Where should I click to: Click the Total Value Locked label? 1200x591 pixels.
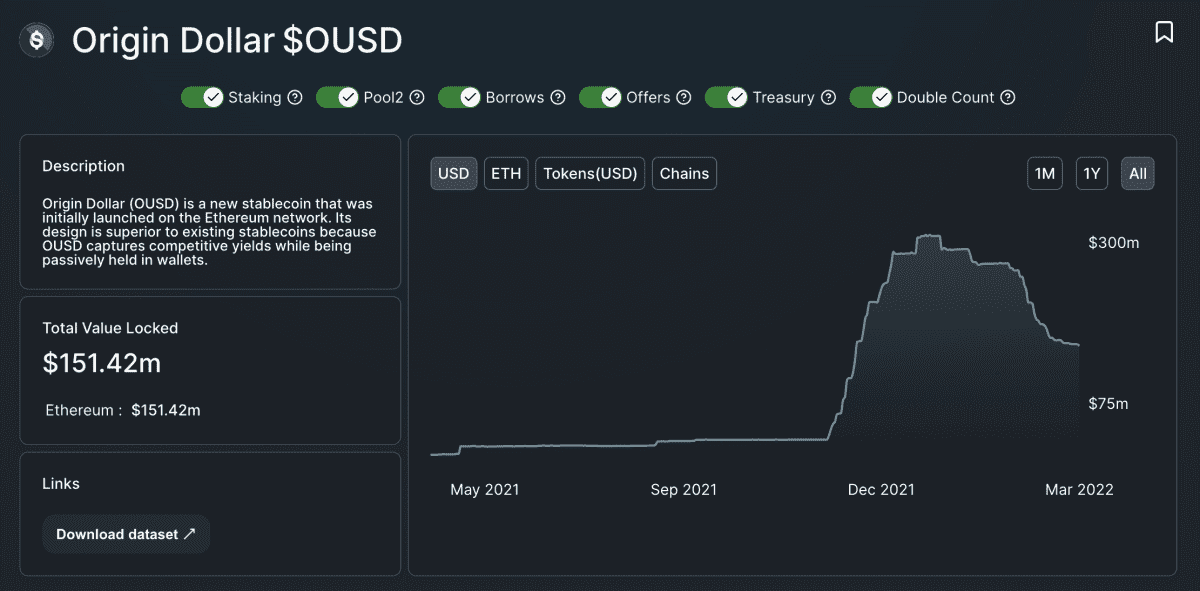click(x=110, y=328)
